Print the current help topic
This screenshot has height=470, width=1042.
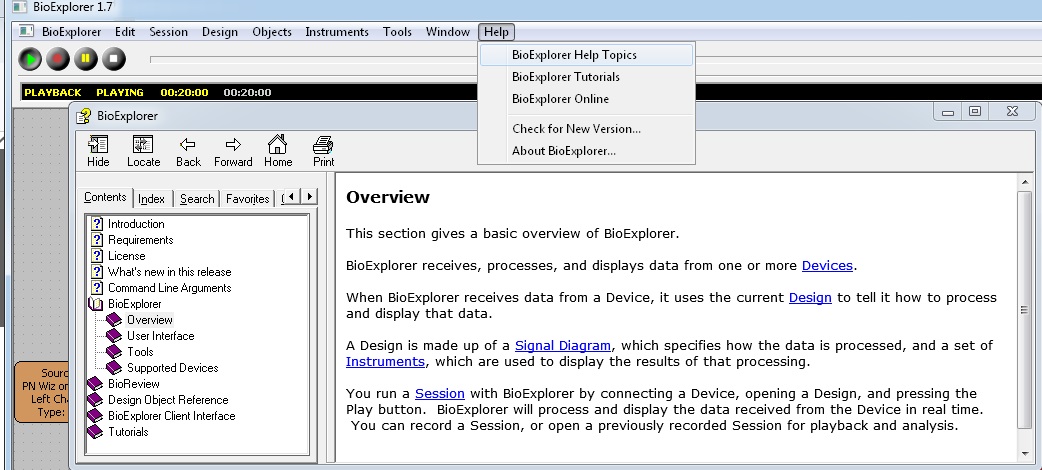tap(323, 151)
